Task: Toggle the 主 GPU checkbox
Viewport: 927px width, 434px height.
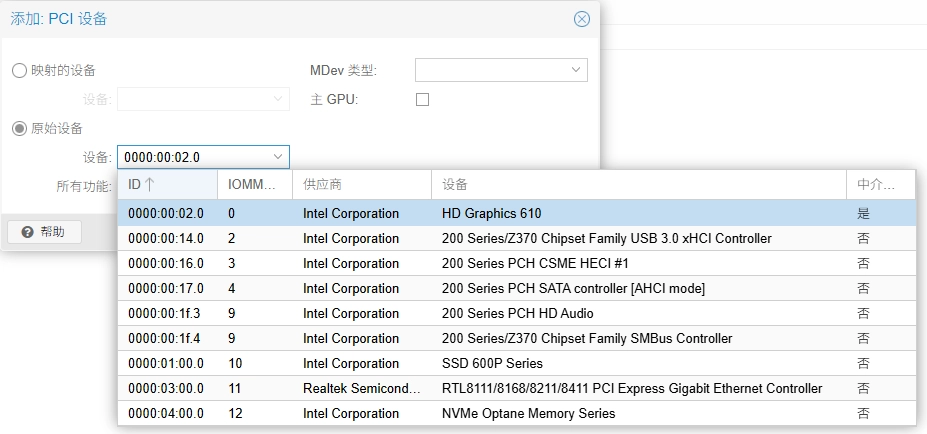Action: 422,99
